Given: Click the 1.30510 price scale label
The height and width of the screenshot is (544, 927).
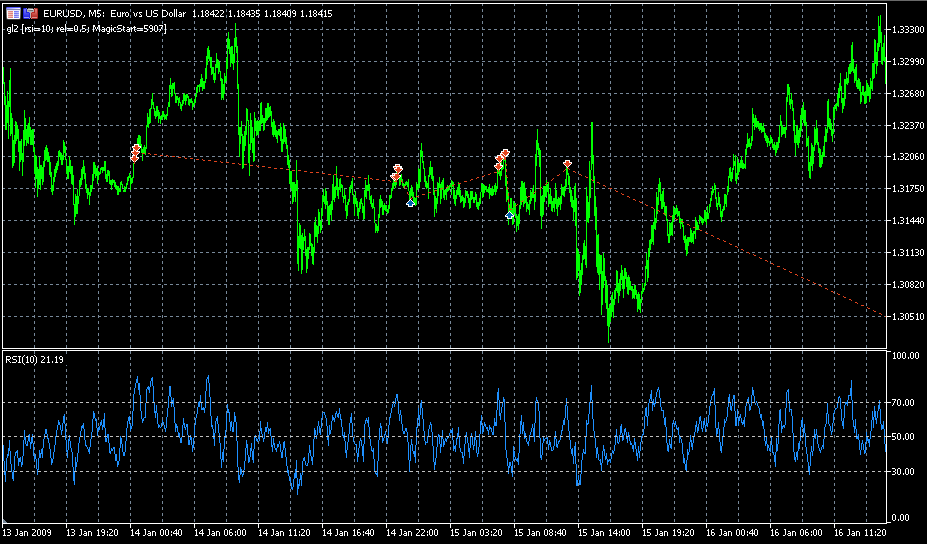Looking at the screenshot, I should pyautogui.click(x=908, y=317).
